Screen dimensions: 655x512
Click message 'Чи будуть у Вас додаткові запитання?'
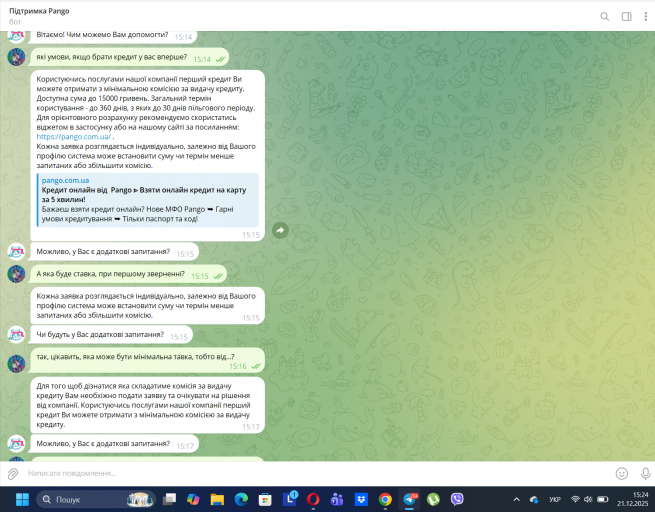111,335
